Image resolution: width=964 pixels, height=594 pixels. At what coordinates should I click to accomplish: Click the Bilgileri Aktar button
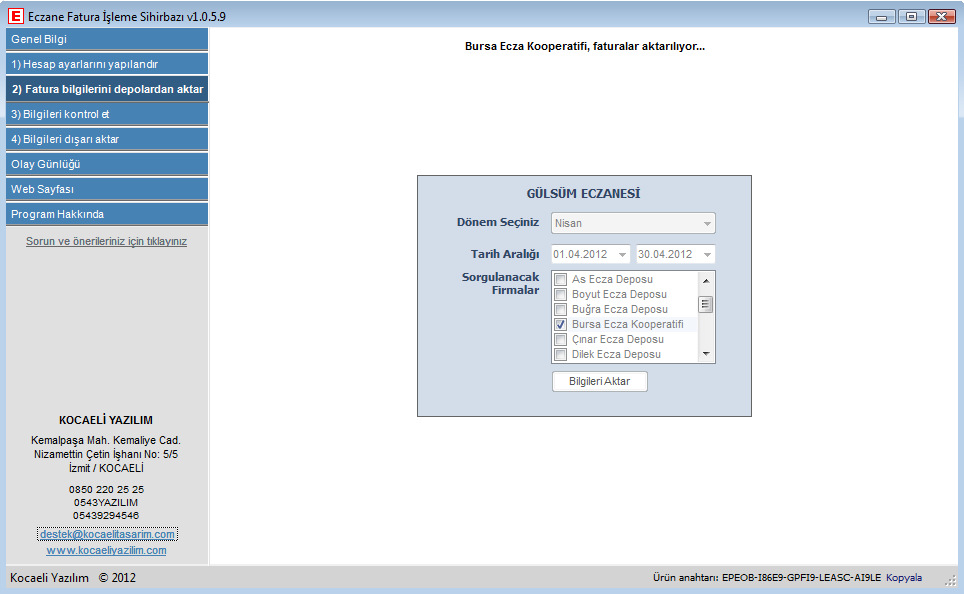pos(599,381)
